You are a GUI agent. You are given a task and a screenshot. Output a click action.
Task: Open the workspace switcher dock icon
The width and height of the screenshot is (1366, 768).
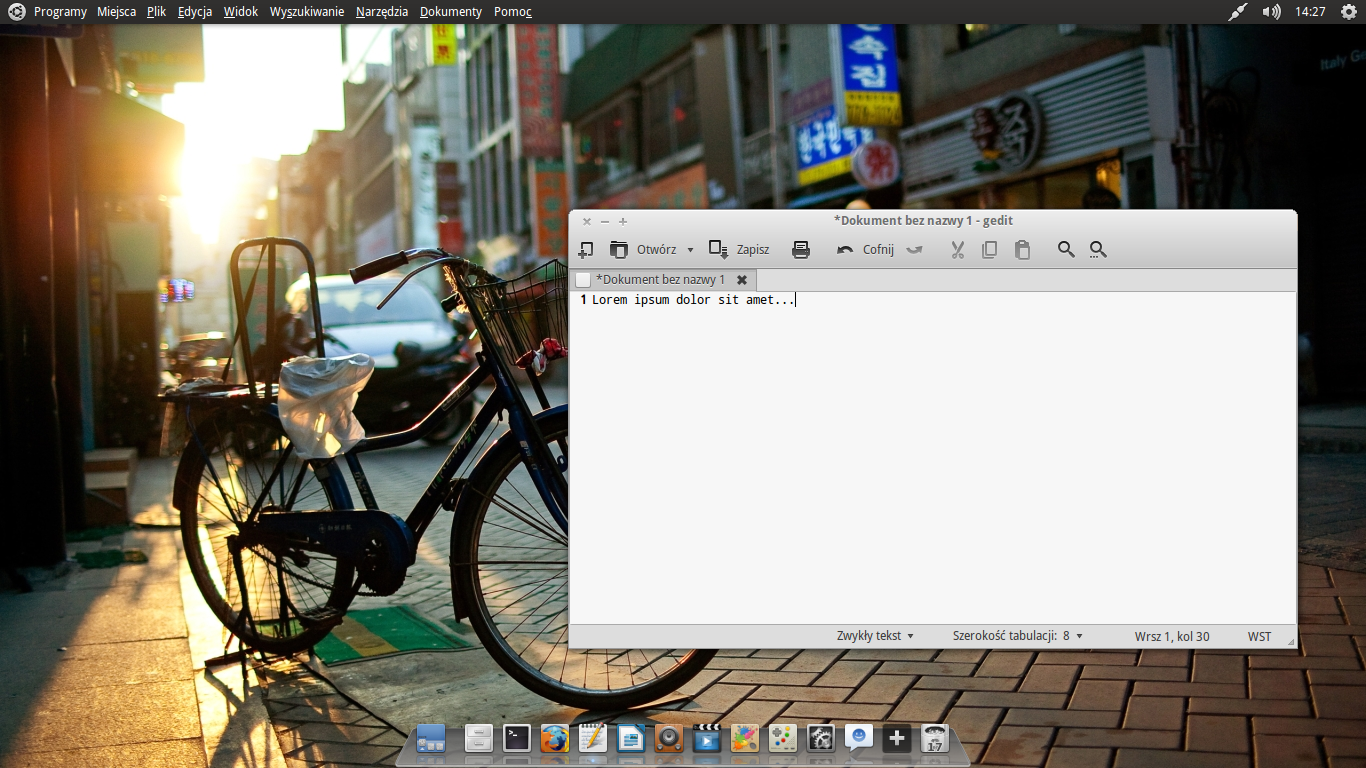click(431, 739)
